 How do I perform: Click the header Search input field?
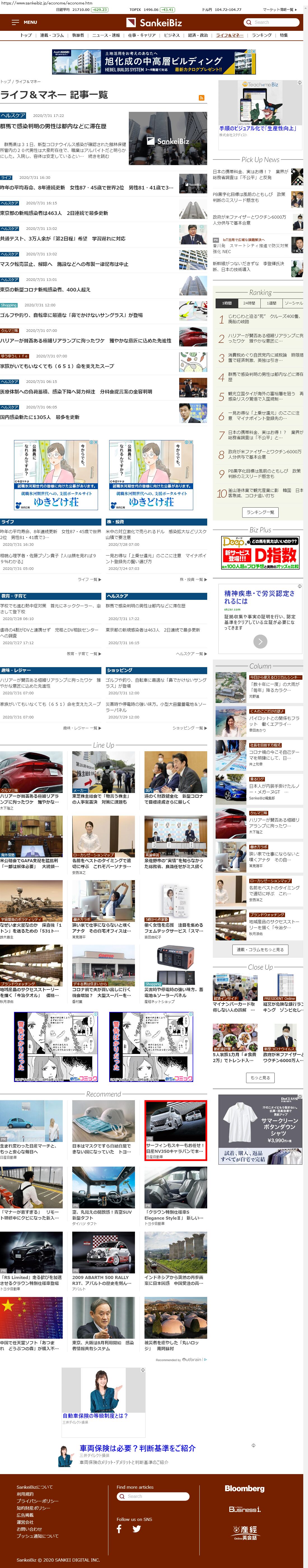coord(276,22)
